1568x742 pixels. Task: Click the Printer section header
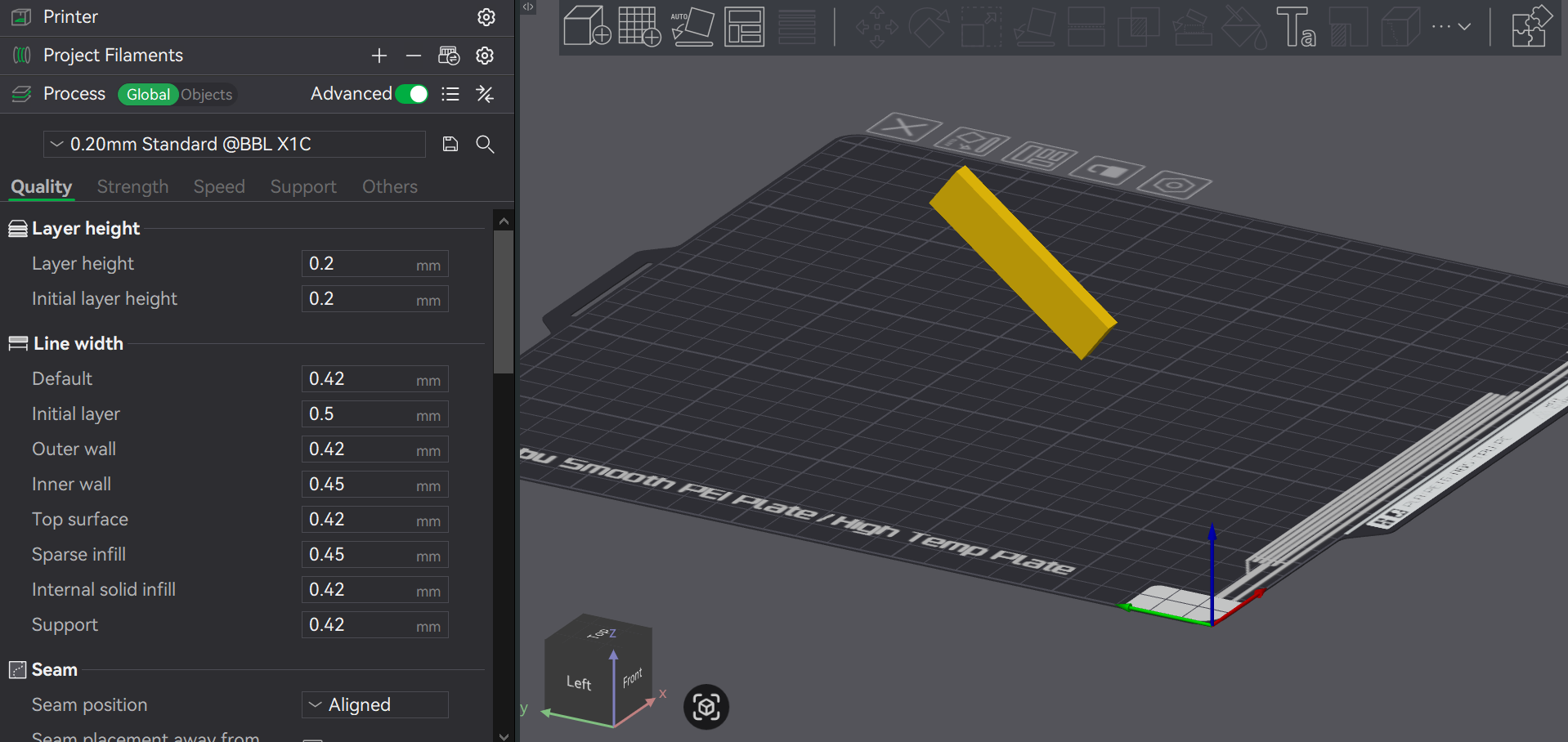pos(70,17)
